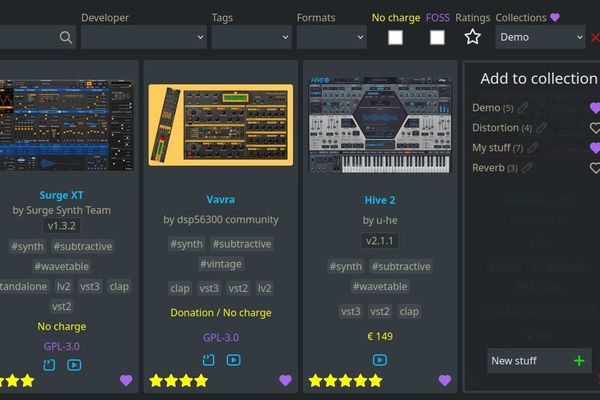Click the Ratings star filter icon
This screenshot has height=400, width=600.
tap(473, 37)
